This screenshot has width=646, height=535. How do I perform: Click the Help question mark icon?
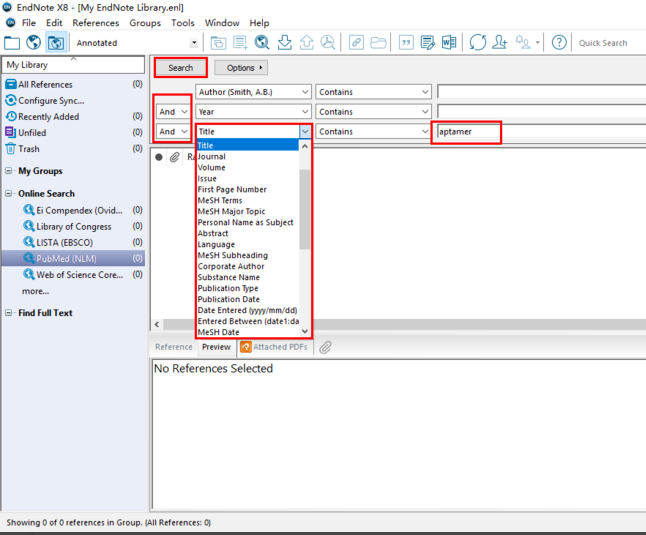[x=559, y=42]
